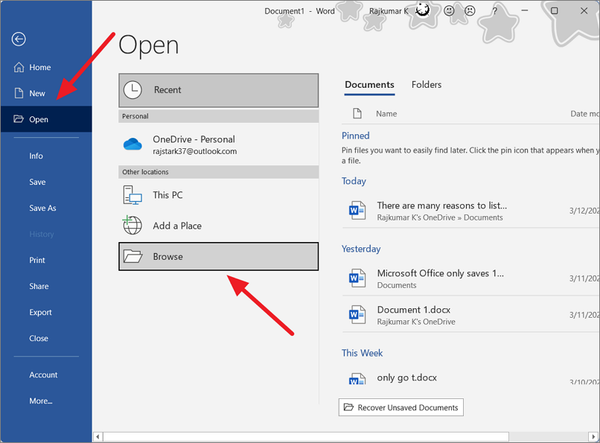Click the back arrow circle icon
Viewport: 600px width, 443px height.
pyautogui.click(x=19, y=39)
